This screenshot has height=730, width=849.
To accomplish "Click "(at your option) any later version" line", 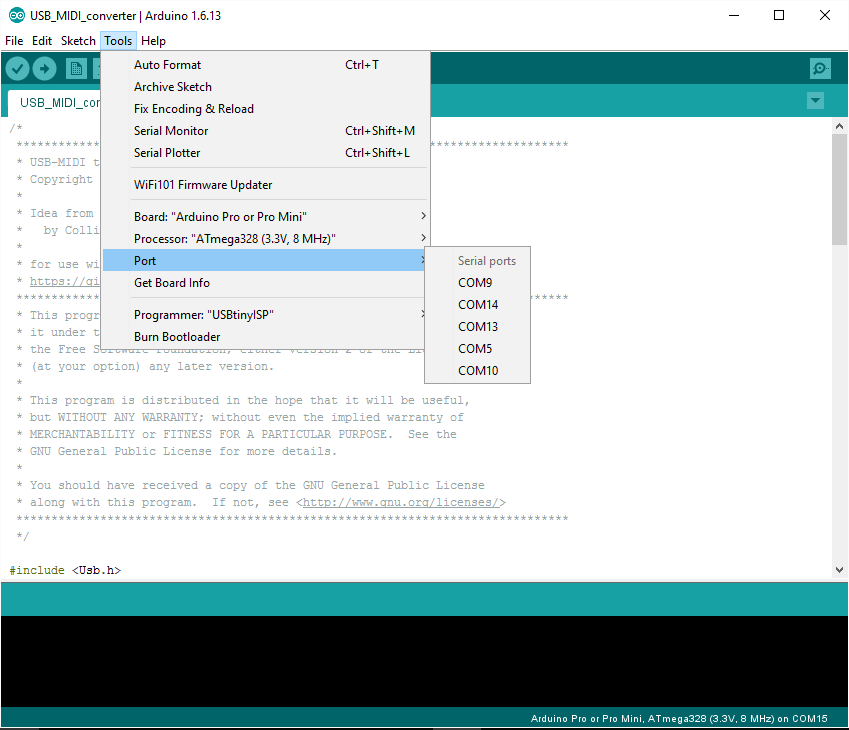I will [145, 367].
